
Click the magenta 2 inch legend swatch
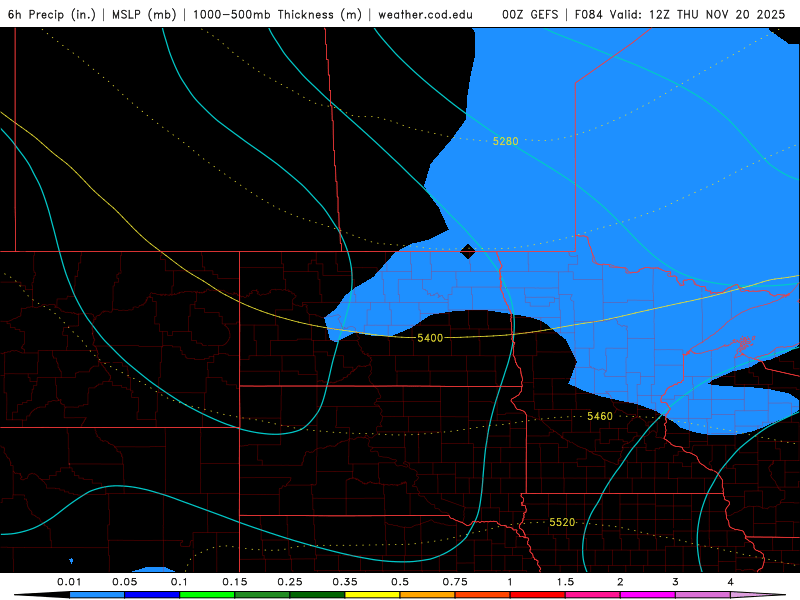[648, 595]
